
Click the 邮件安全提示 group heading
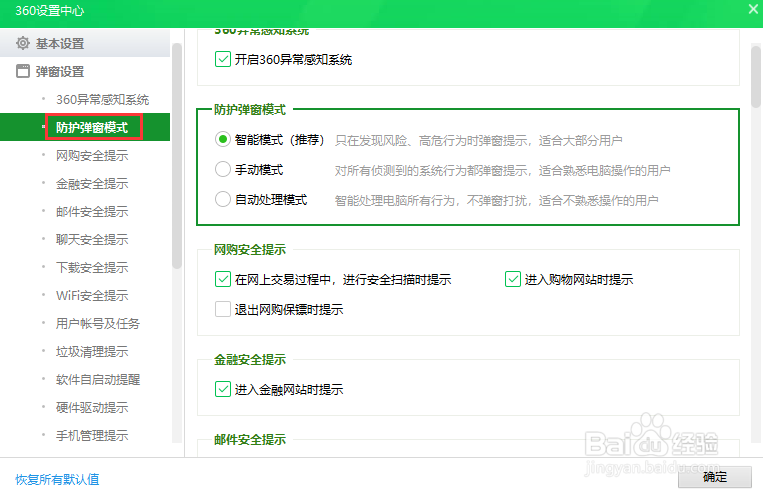tap(250, 439)
